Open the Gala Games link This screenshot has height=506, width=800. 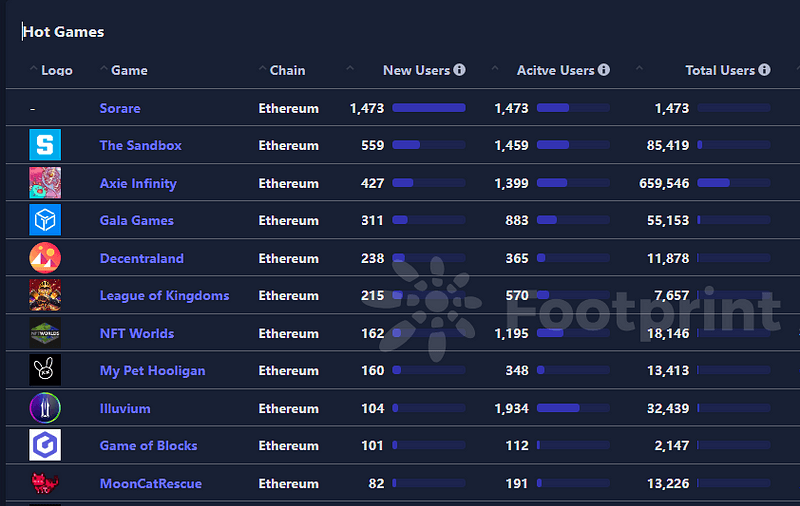tap(137, 220)
